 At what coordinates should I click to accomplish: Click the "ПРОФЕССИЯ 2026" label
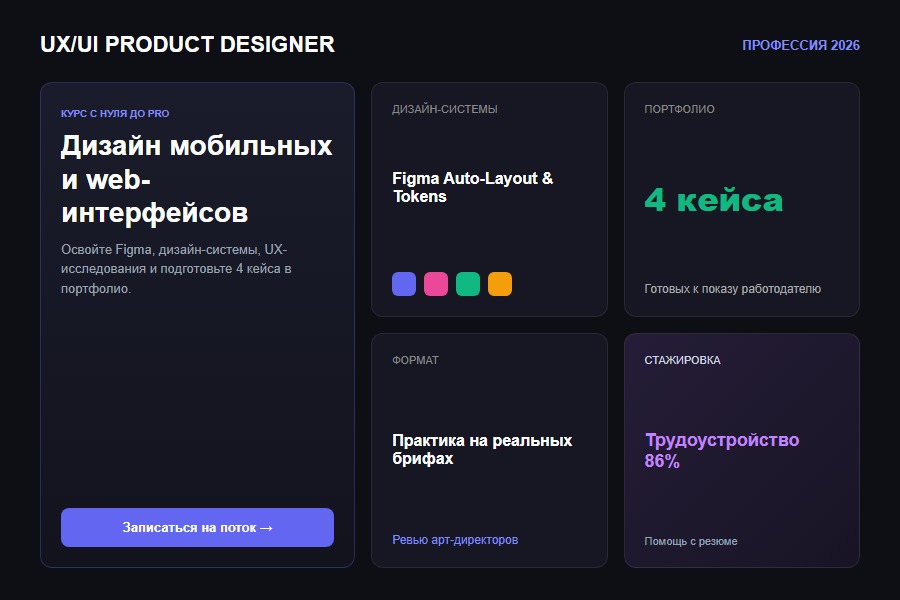(x=801, y=45)
